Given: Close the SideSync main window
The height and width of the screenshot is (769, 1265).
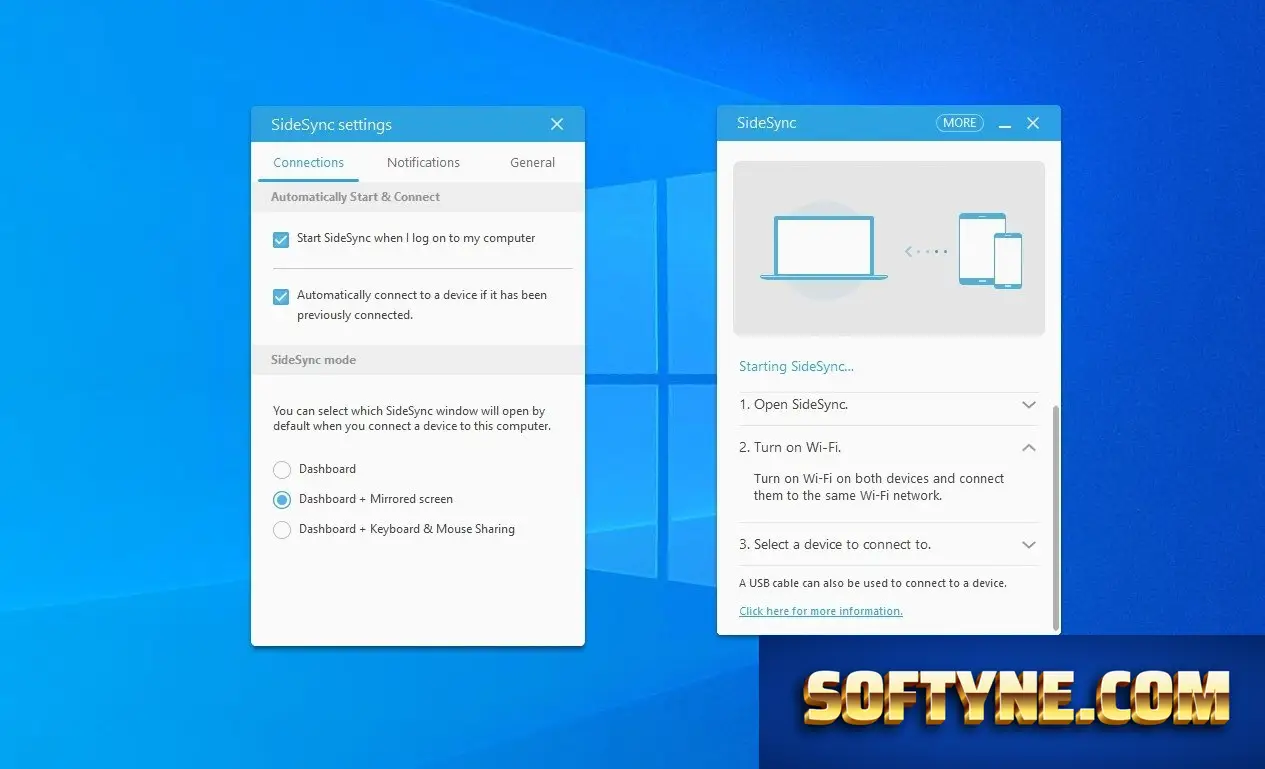Looking at the screenshot, I should [x=1033, y=123].
